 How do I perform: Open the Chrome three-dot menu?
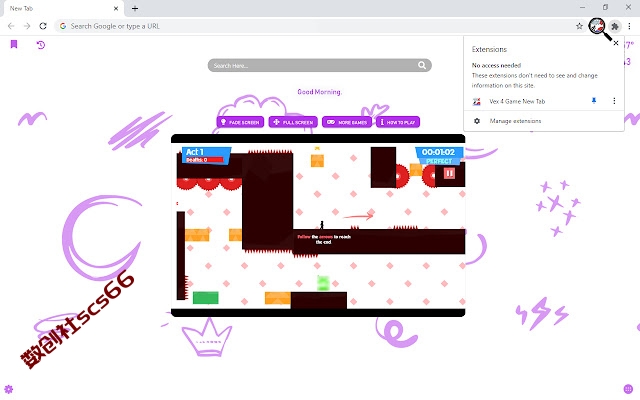pyautogui.click(x=629, y=26)
